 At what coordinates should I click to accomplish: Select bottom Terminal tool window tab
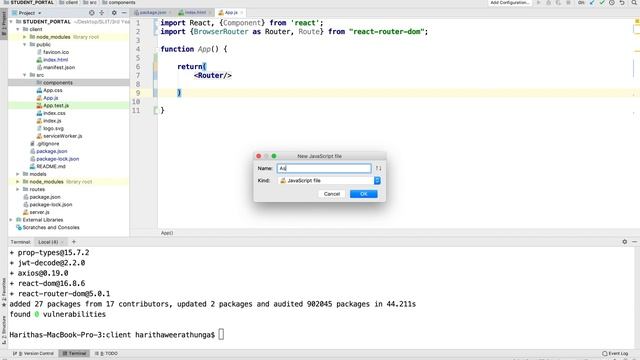point(75,353)
